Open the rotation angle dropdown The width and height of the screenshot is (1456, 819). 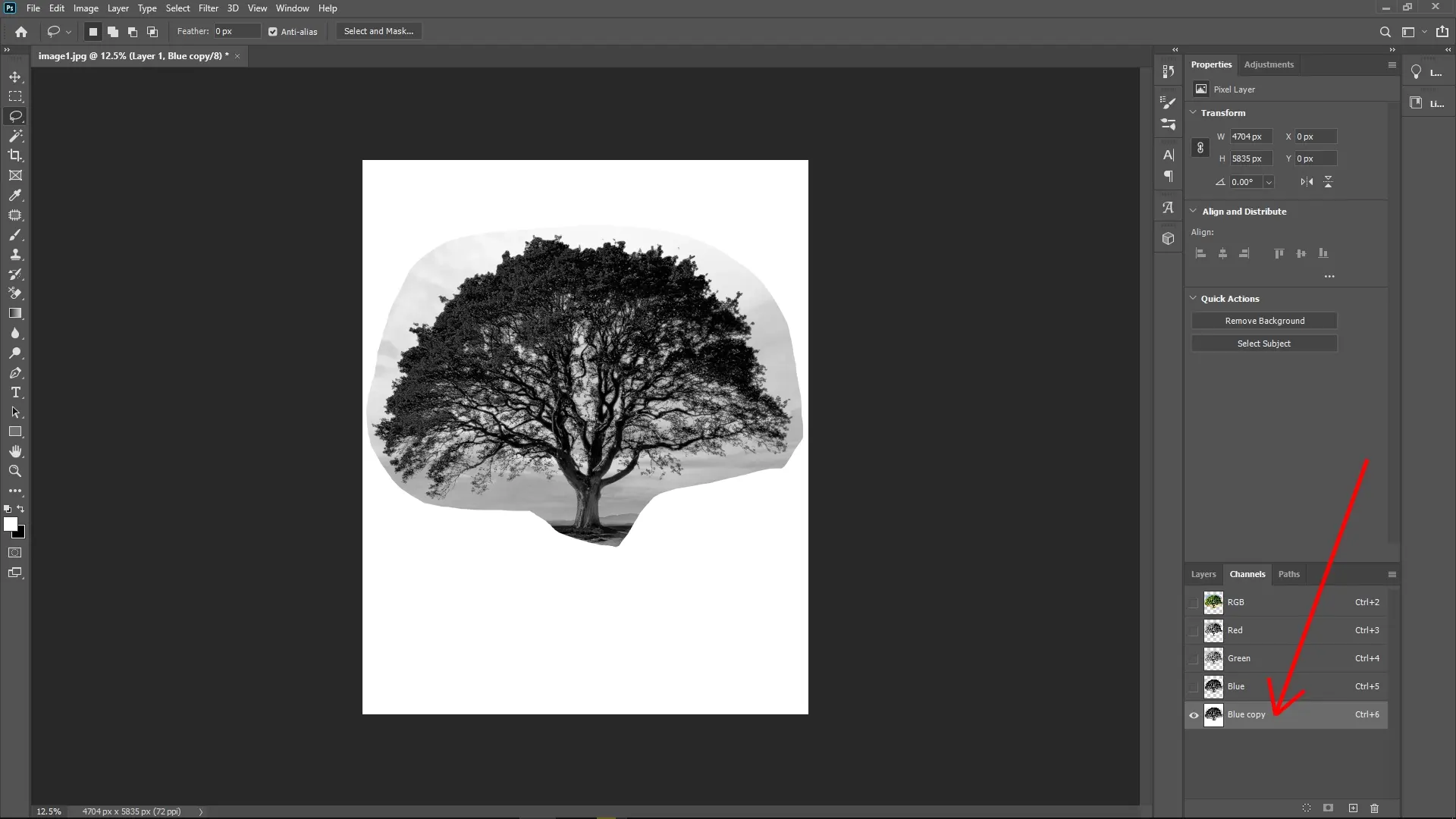(x=1268, y=182)
